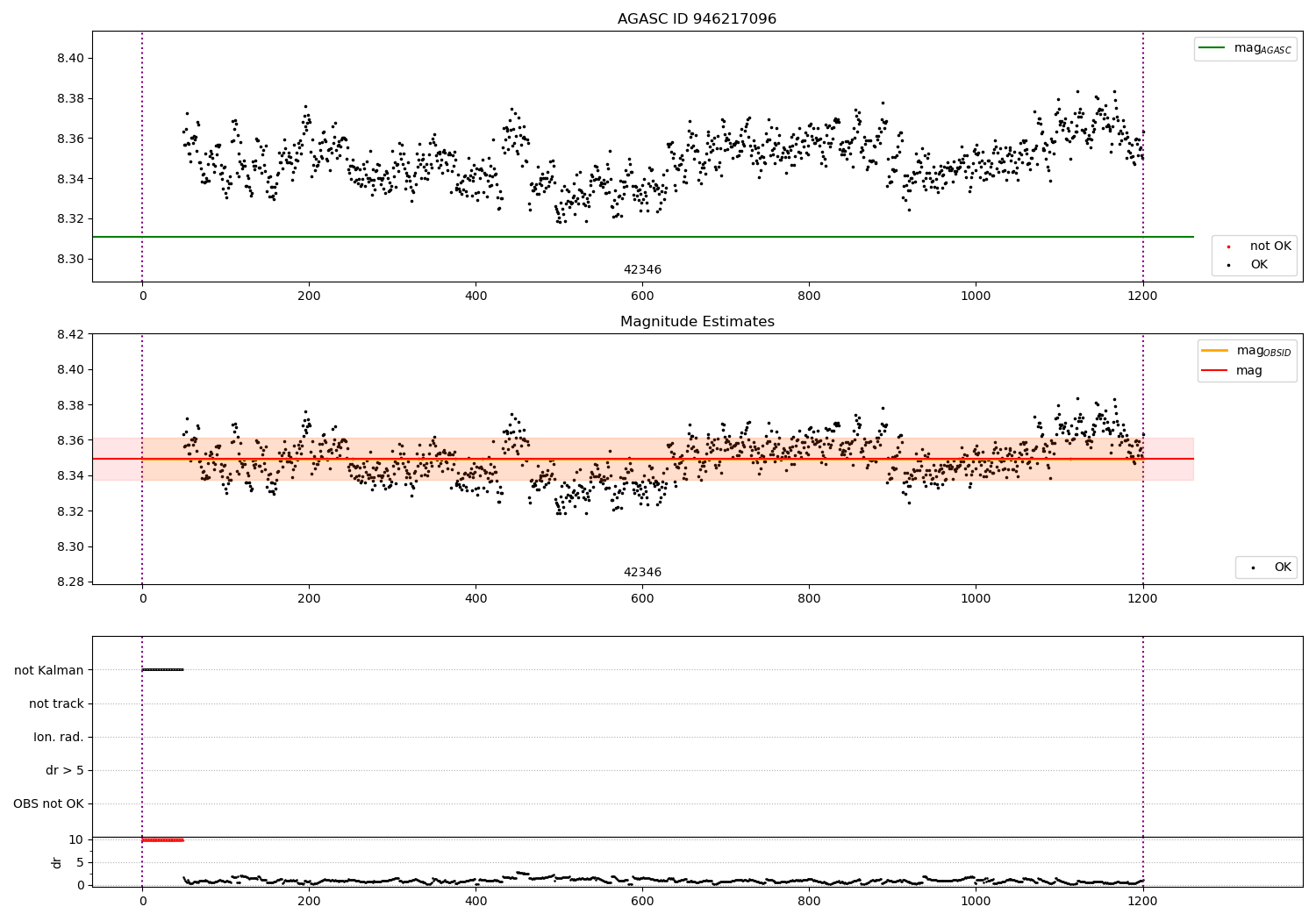Viewport: 1316px width, 921px height.
Task: Click the 'OBS not OK' axis label
Action: tap(48, 803)
